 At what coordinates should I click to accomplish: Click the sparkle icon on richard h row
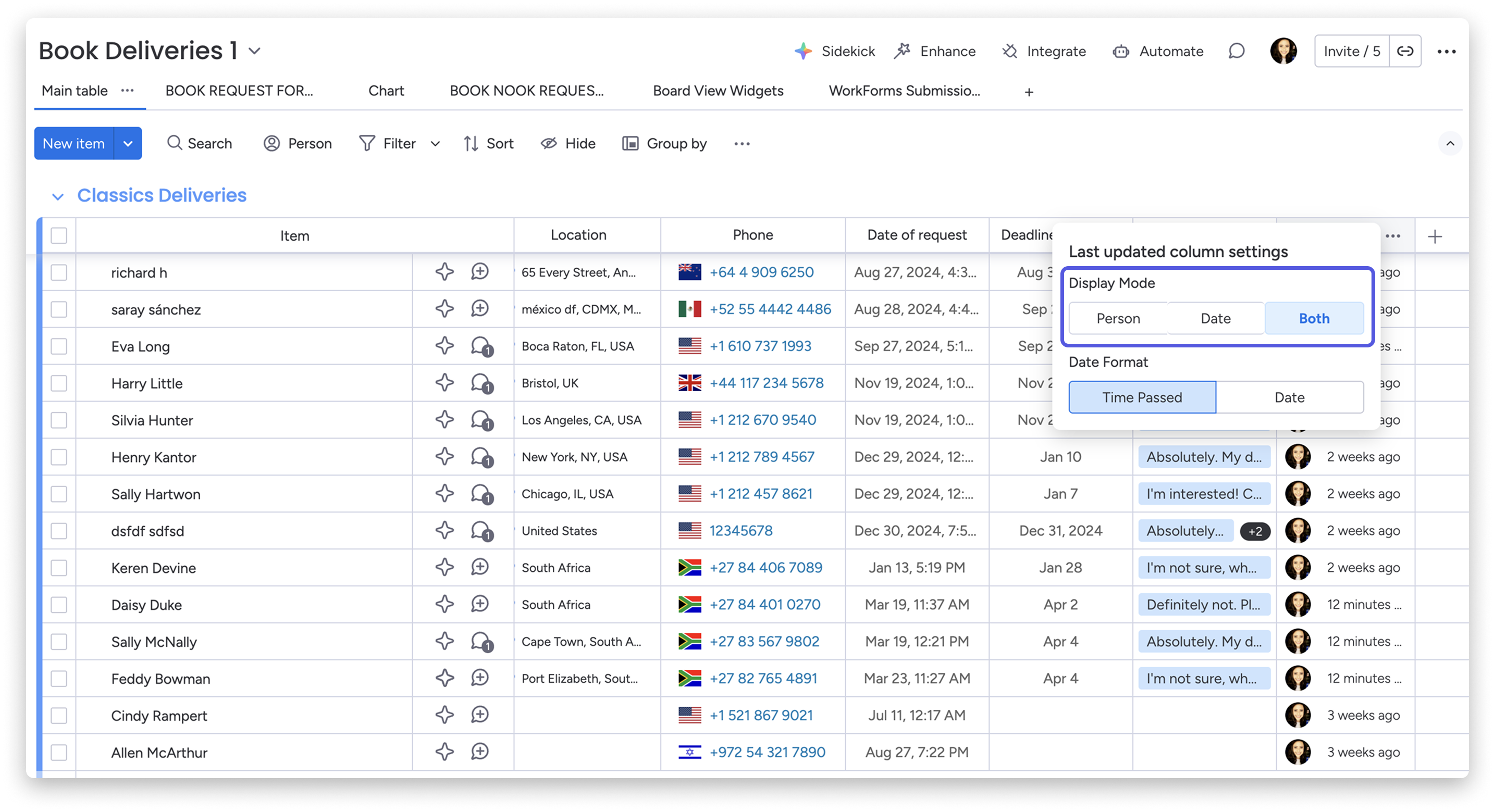pyautogui.click(x=444, y=272)
